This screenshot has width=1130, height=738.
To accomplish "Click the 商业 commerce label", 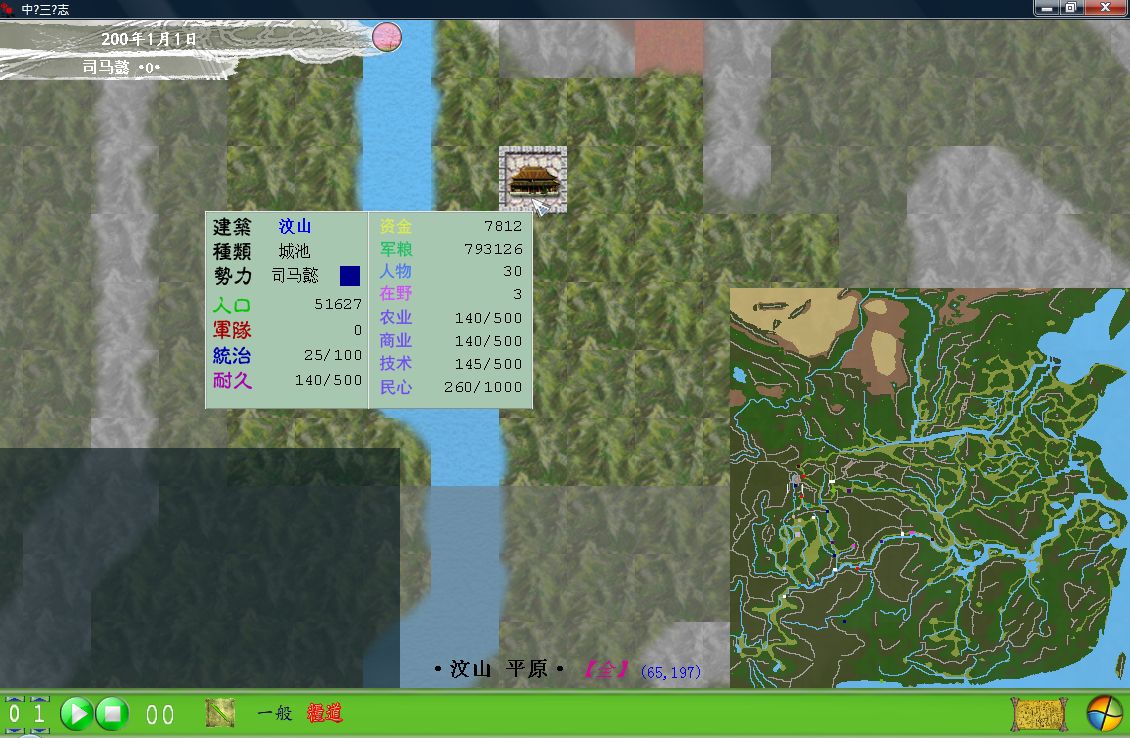I will click(x=396, y=340).
